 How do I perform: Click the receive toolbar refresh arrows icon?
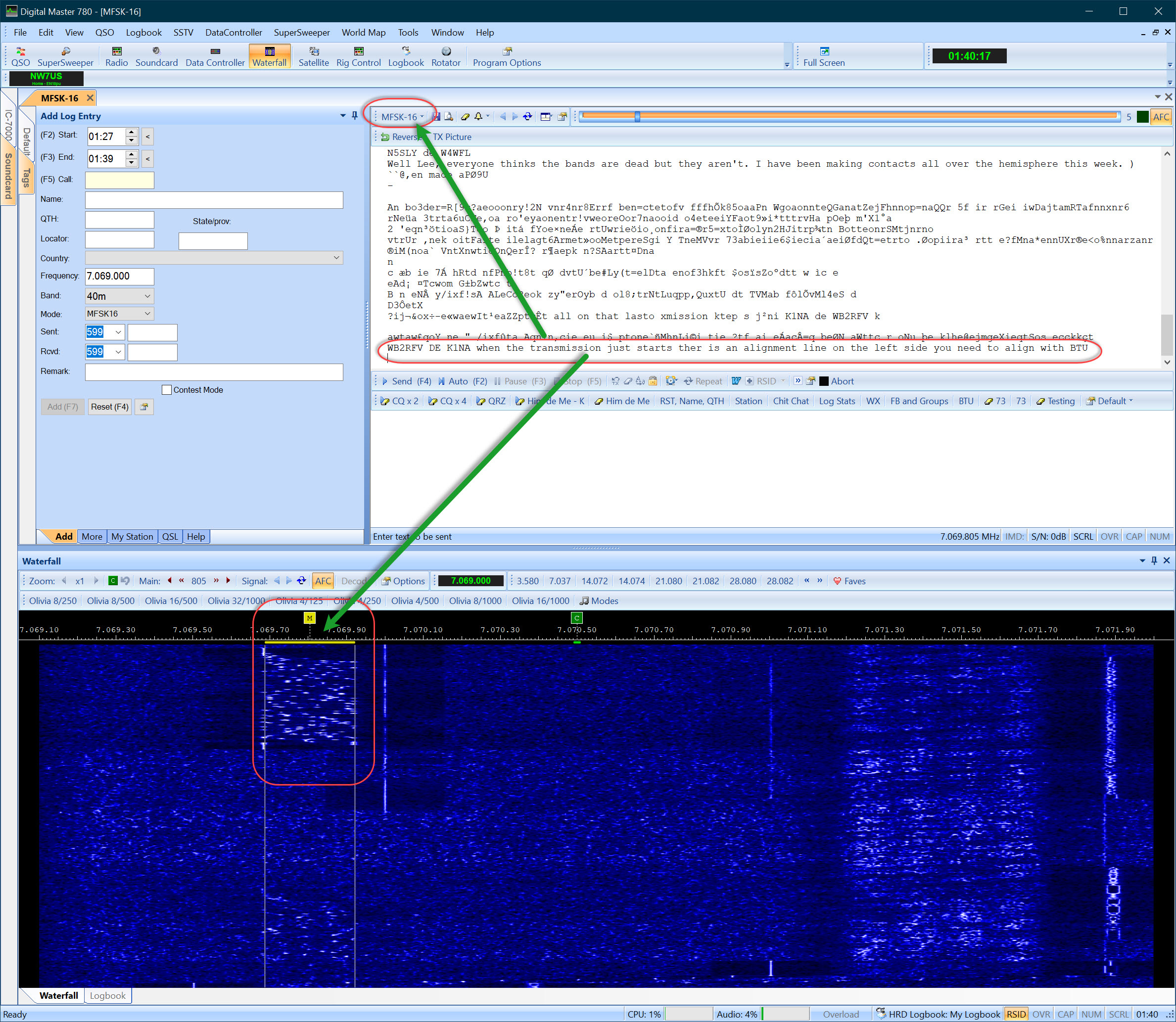[x=527, y=117]
